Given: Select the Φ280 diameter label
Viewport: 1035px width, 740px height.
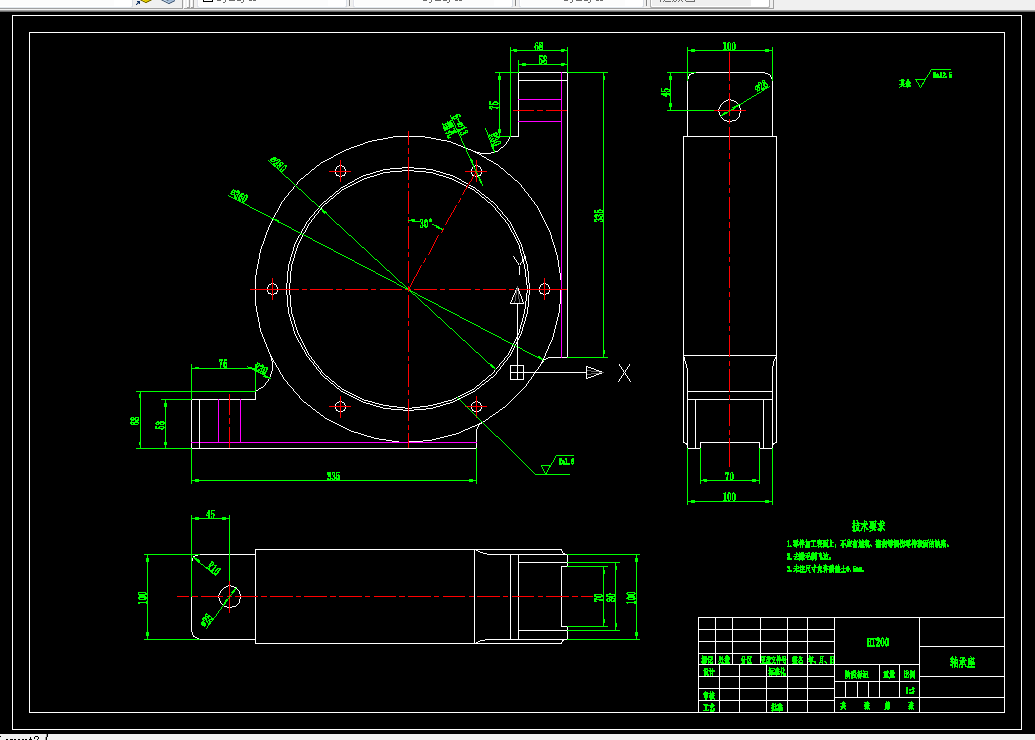Looking at the screenshot, I should (278, 164).
